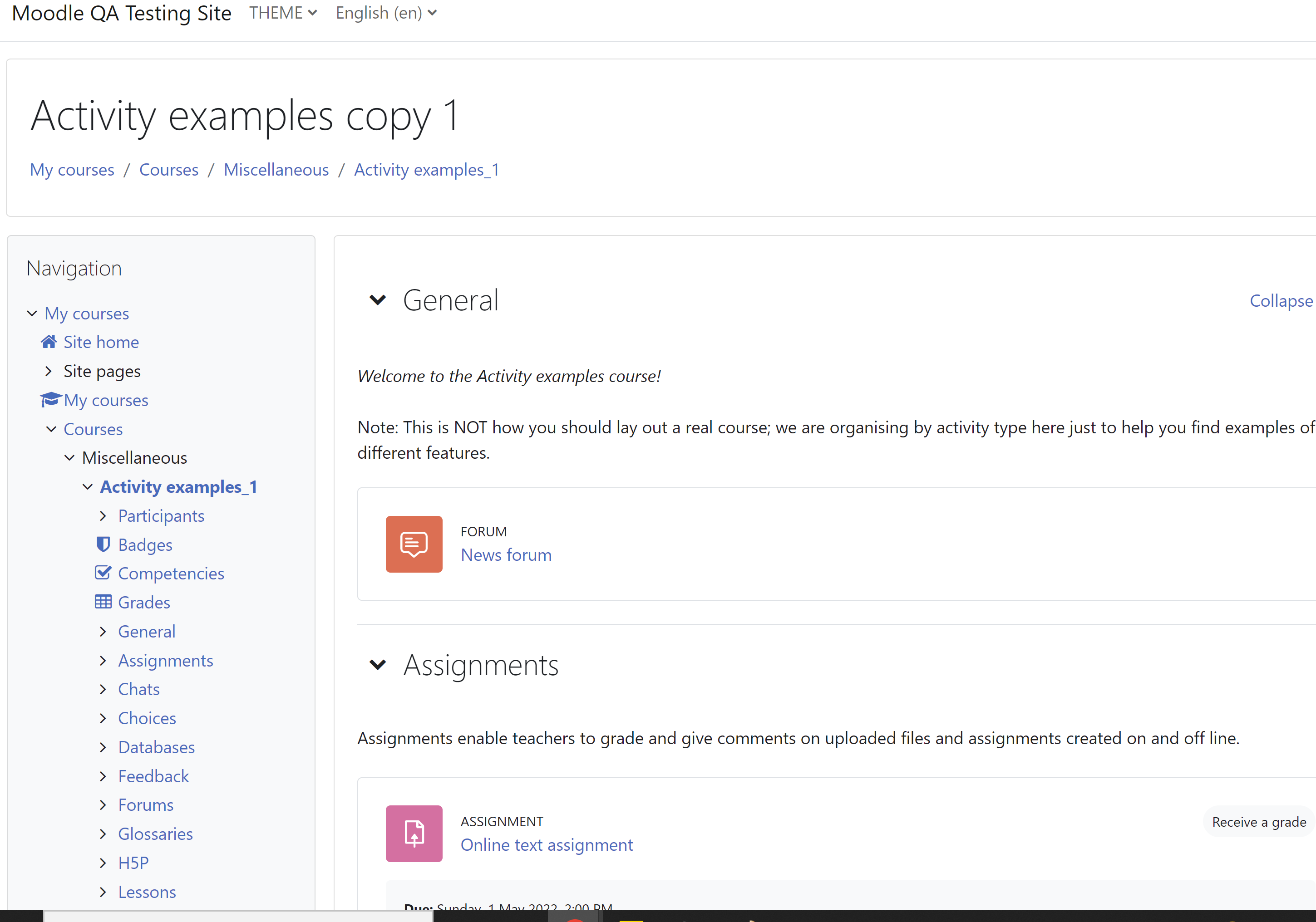Click the Badges shield icon
Screen dimensions: 1316x922
click(103, 544)
